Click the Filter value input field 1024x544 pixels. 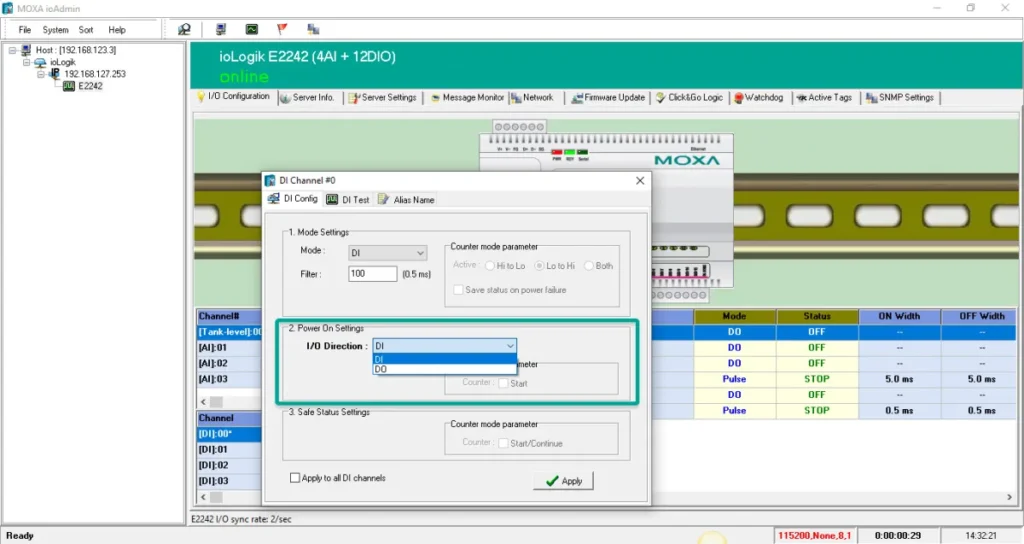[372, 274]
